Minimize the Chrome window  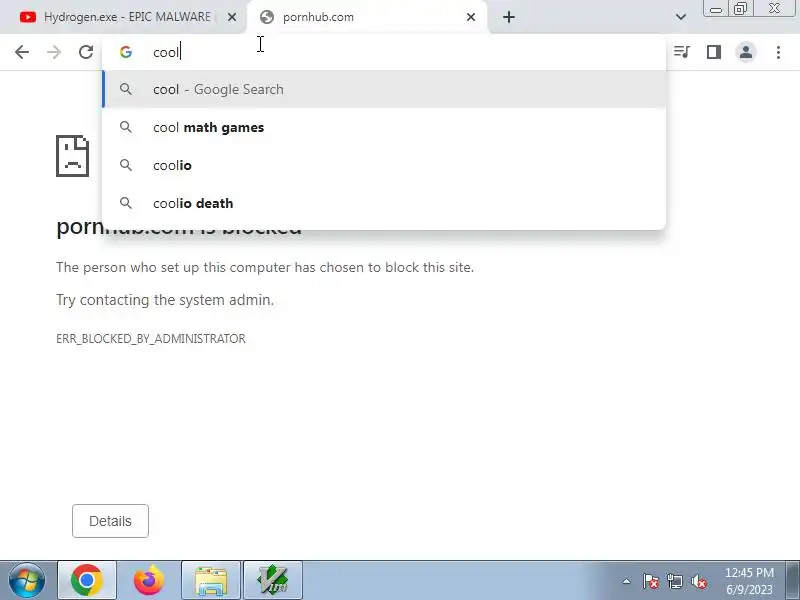click(x=716, y=9)
